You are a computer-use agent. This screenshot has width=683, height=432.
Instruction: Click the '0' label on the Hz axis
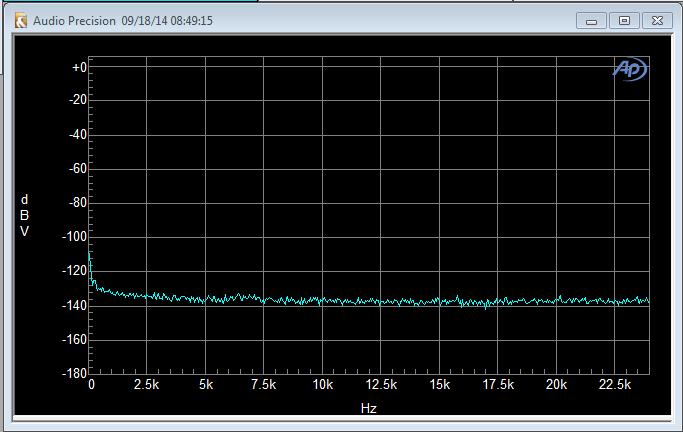tap(91, 385)
